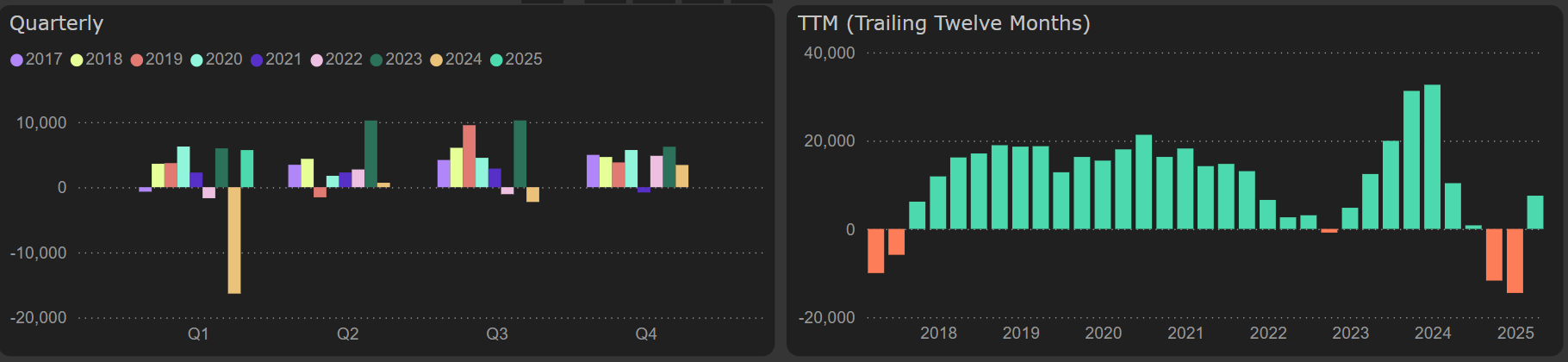Click the Quarterly chart title
The width and height of the screenshot is (1568, 362).
(57, 23)
